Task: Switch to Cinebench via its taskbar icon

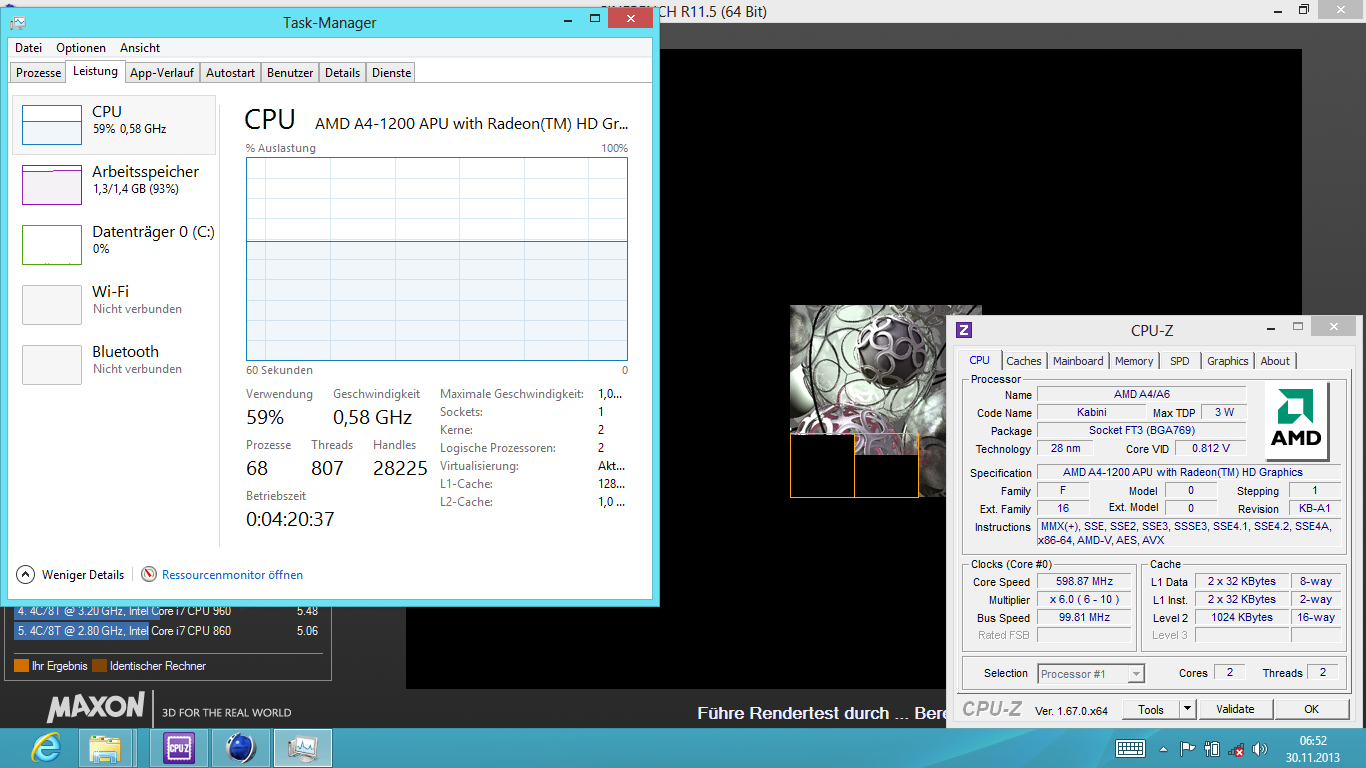Action: click(240, 748)
